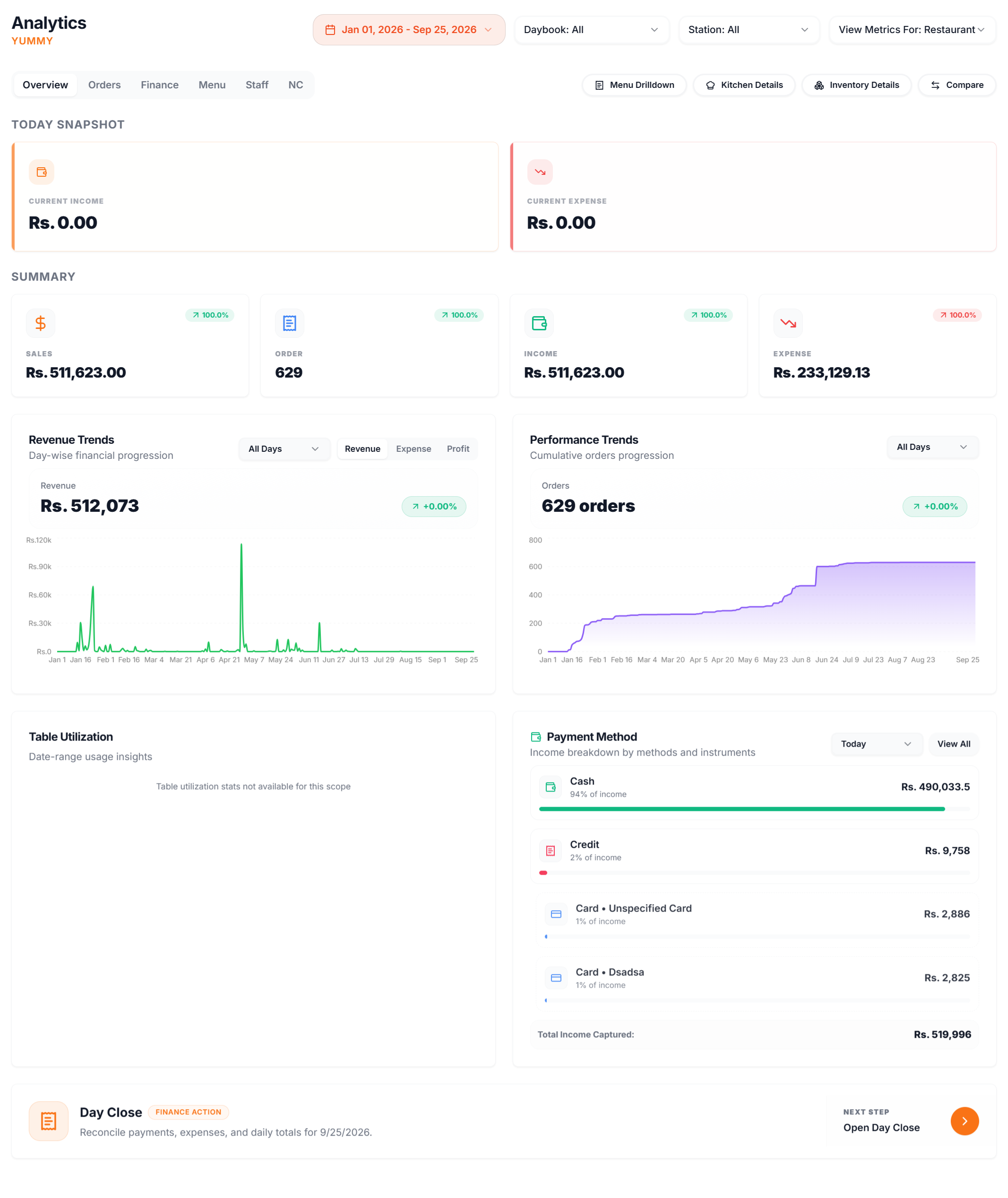Image resolution: width=1008 pixels, height=1198 pixels.
Task: Click the Day Close receipt icon
Action: point(49,1121)
